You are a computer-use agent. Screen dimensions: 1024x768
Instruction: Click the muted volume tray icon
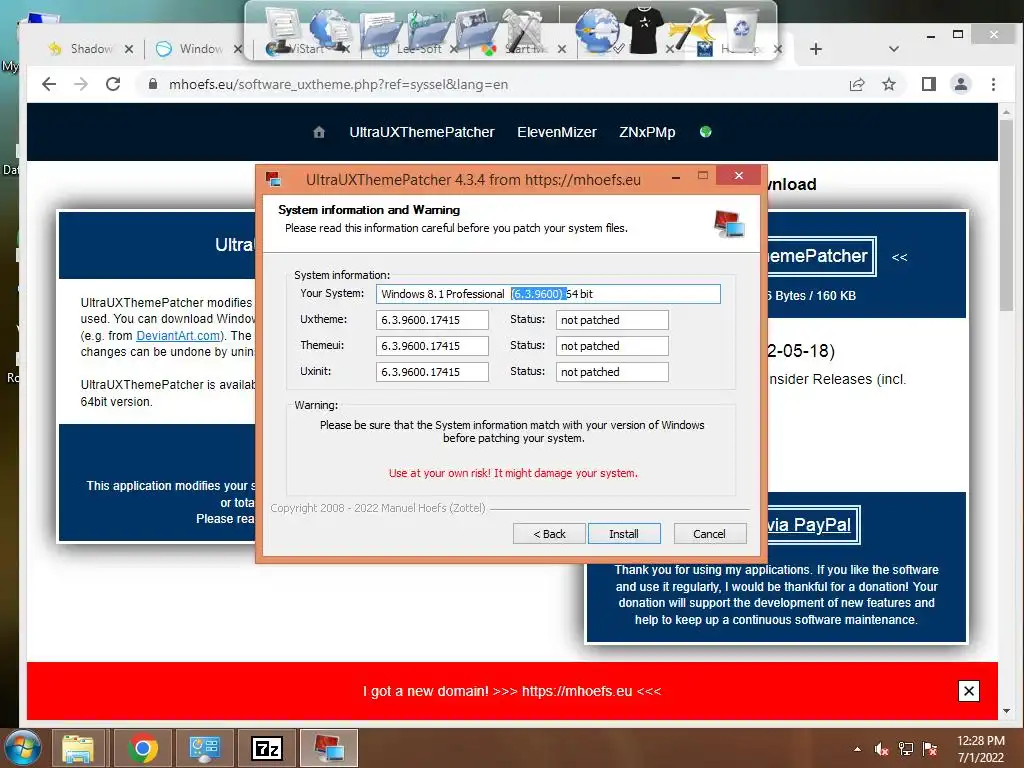(x=882, y=749)
